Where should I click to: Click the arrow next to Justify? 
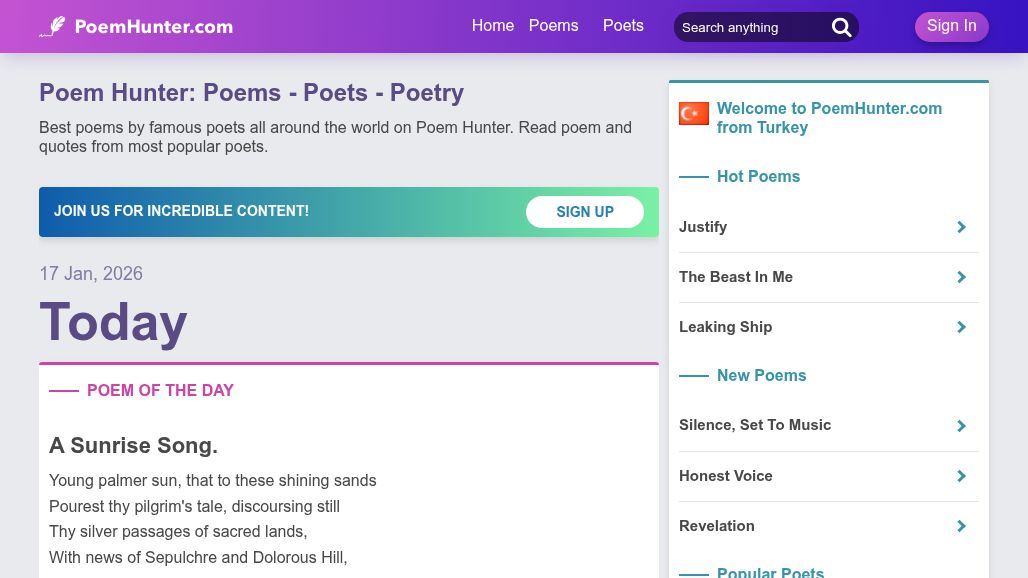[961, 227]
